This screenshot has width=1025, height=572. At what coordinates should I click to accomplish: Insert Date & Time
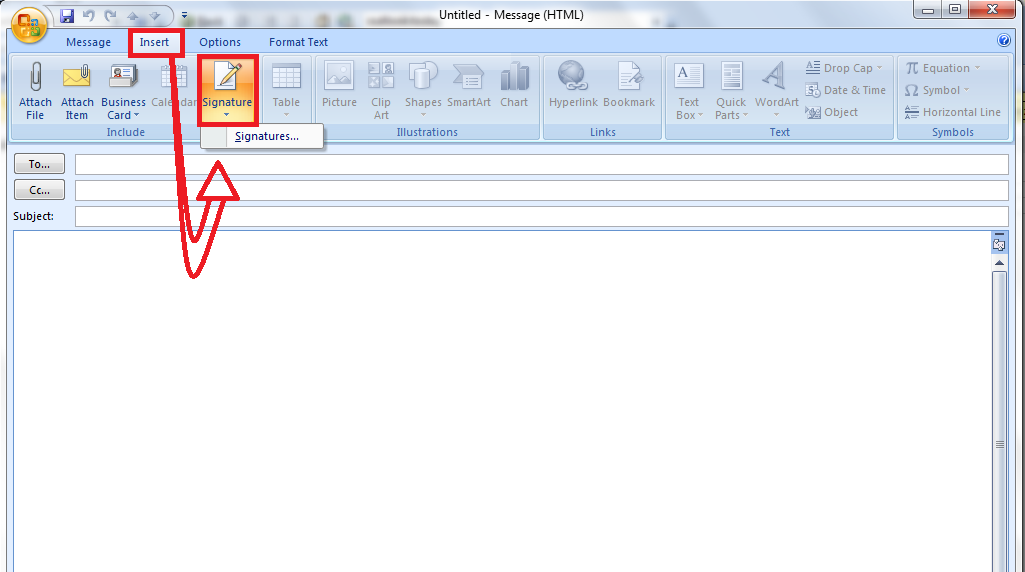click(846, 90)
